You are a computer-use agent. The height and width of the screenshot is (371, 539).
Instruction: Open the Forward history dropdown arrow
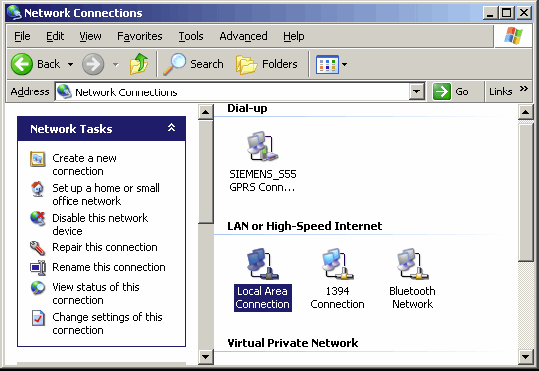click(x=116, y=64)
